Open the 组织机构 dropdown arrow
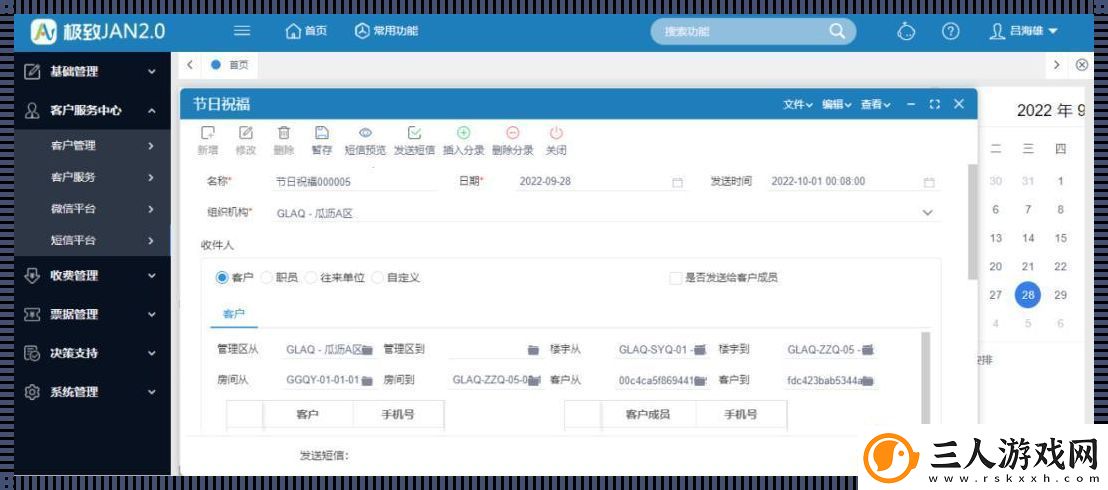 tap(927, 213)
